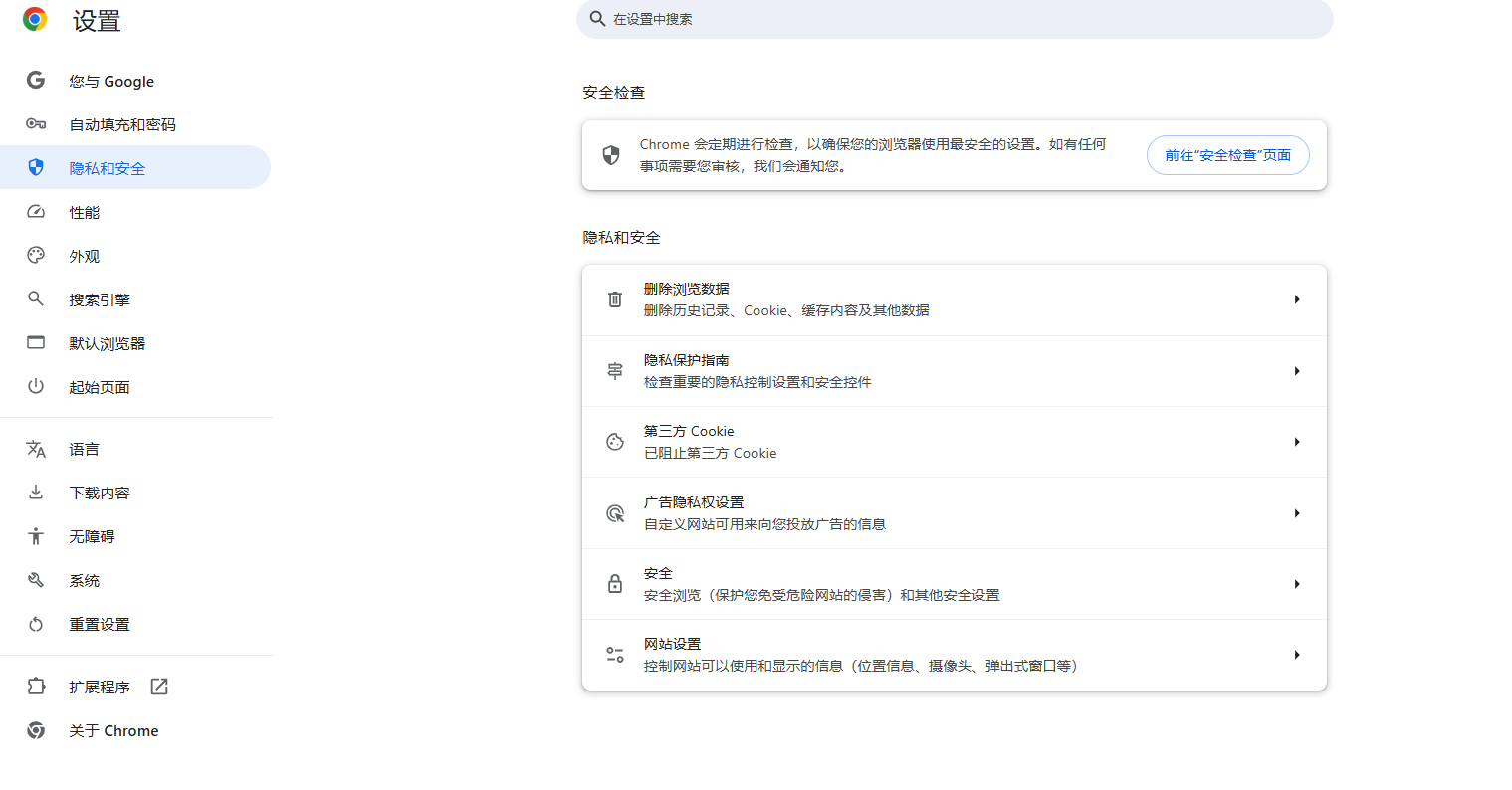
Task: Click the Chrome logo beside 设置
Action: 35,19
